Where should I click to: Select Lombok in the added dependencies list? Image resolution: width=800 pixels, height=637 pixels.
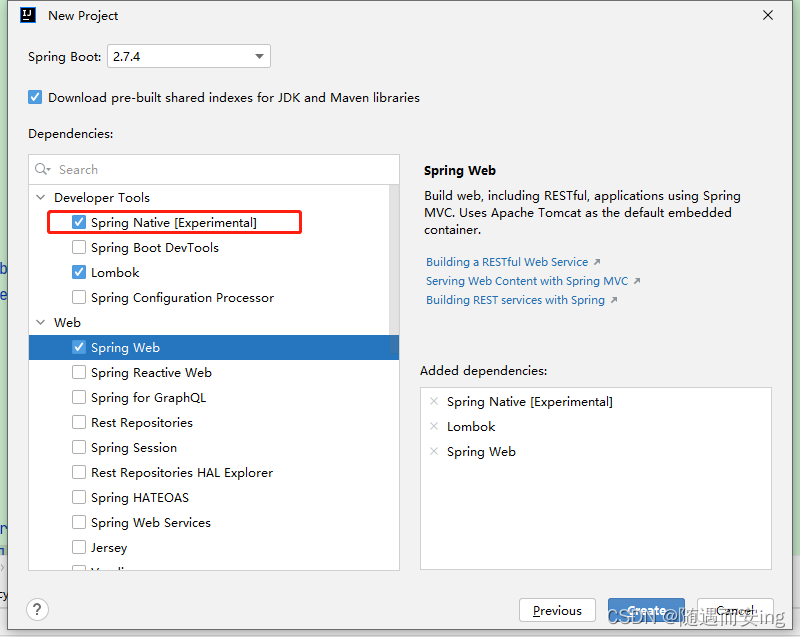coord(471,426)
